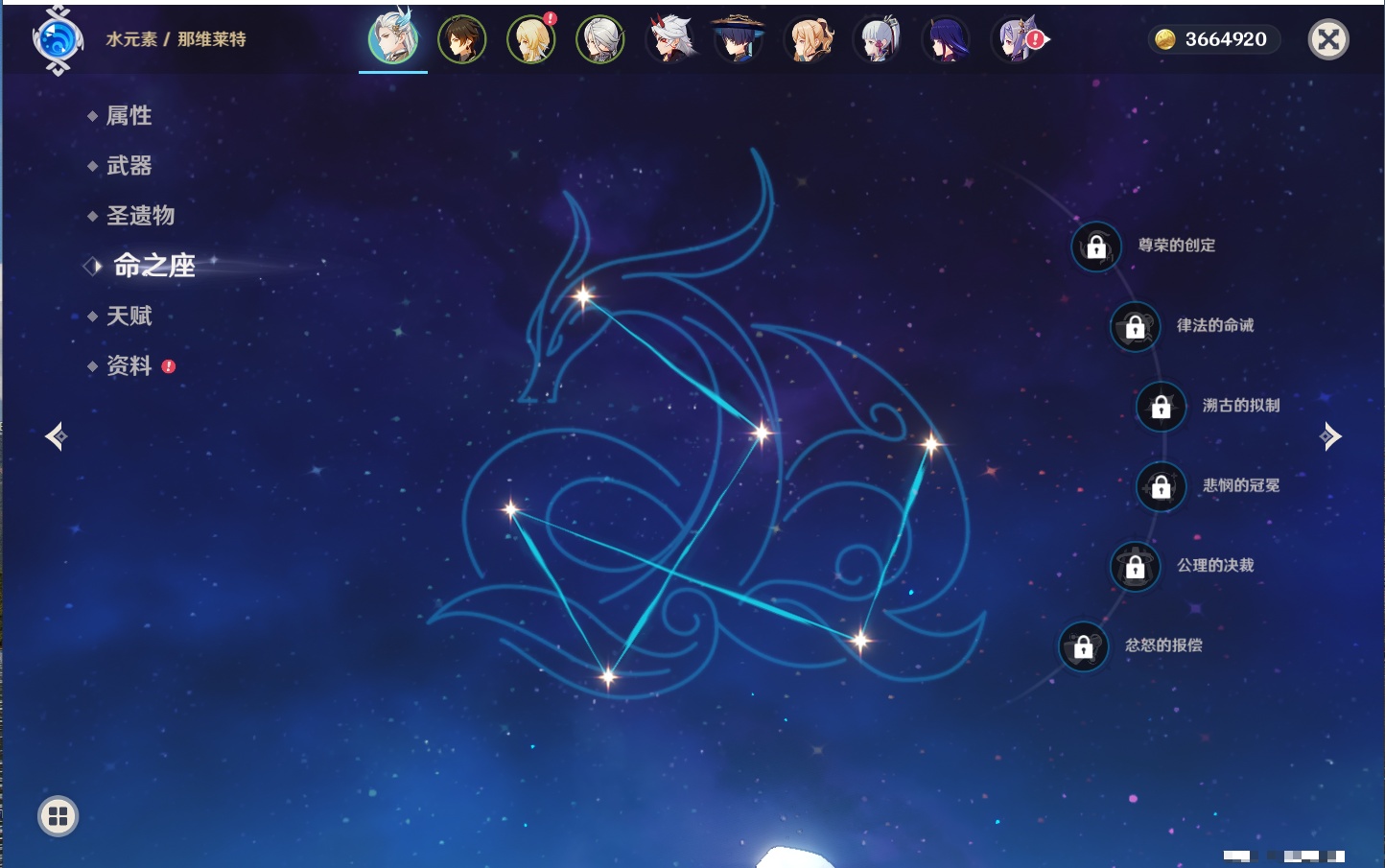Viewport: 1385px width, 868px height.
Task: Click the dragon-head star in the constellation
Action: (x=583, y=295)
